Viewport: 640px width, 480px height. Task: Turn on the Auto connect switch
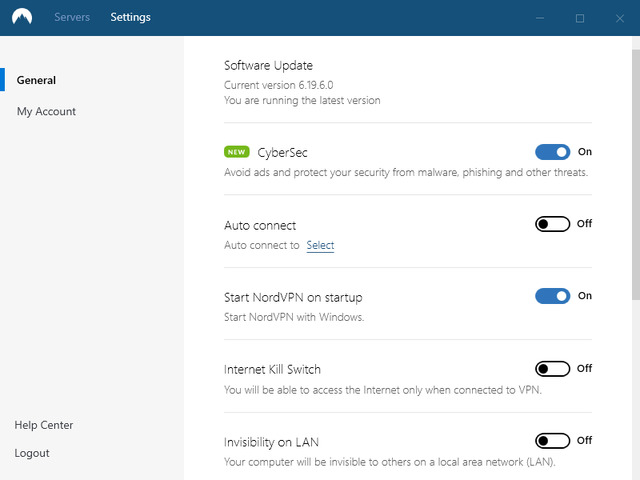click(552, 224)
